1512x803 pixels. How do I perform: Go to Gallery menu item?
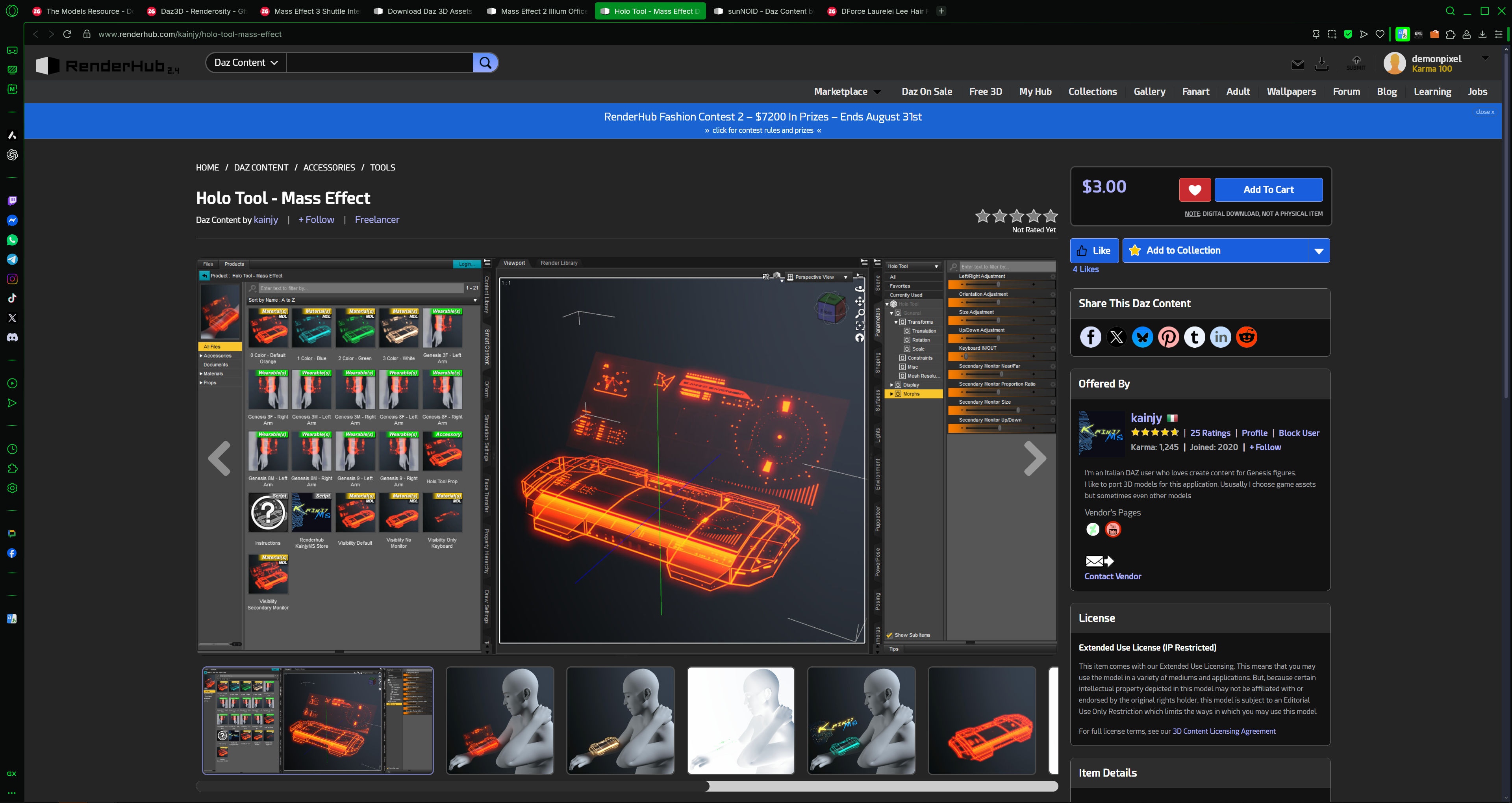coord(1149,92)
